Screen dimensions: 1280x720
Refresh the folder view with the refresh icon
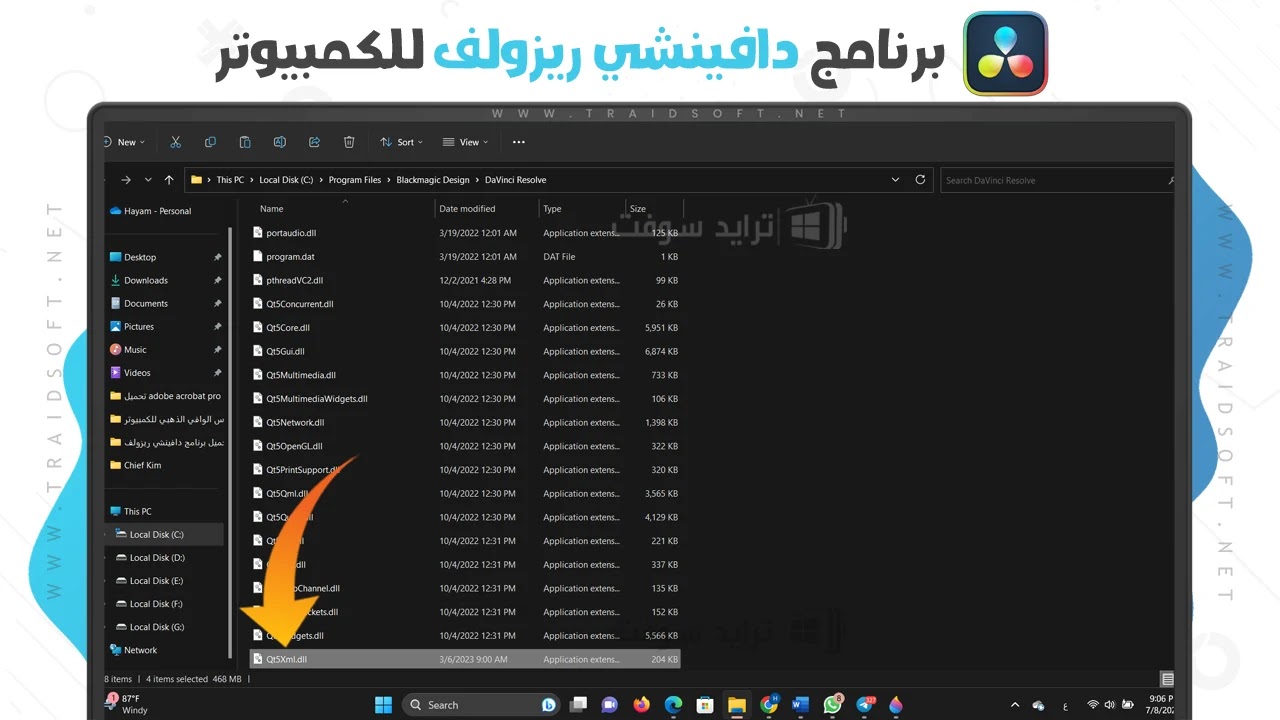(x=920, y=179)
